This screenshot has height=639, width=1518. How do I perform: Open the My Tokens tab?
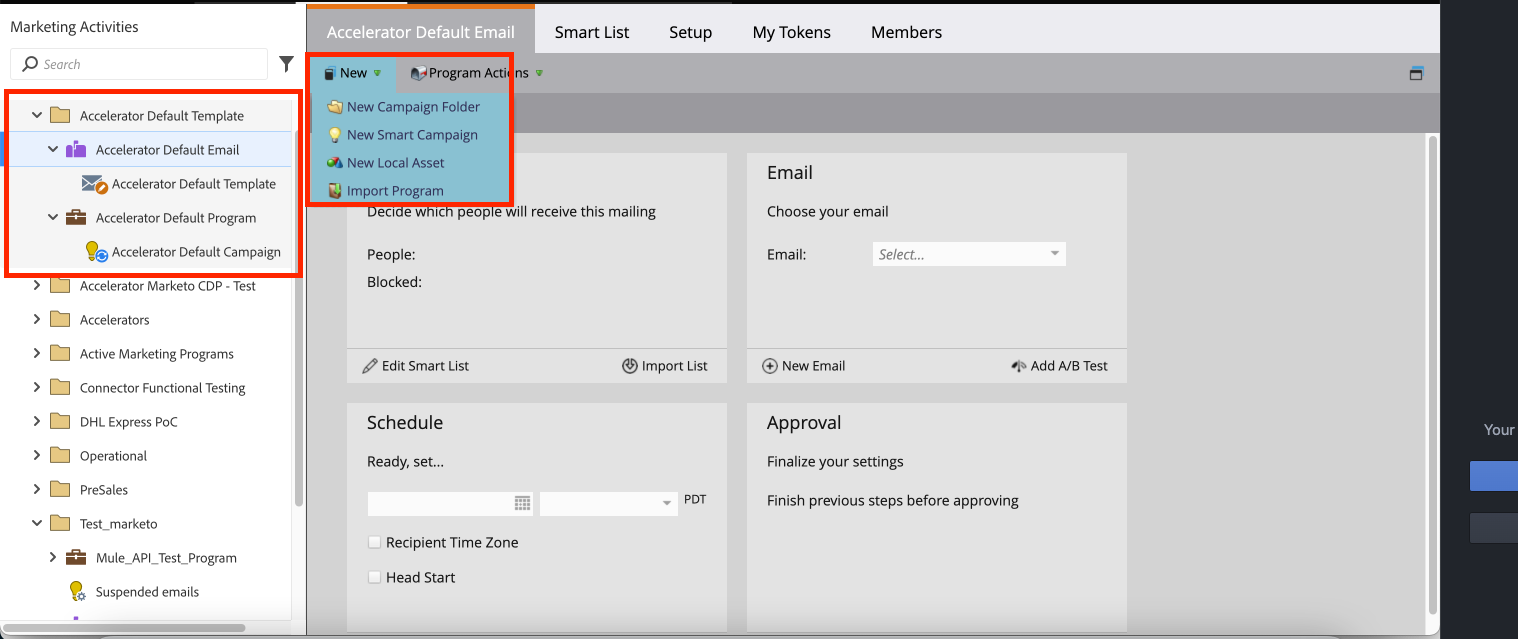tap(792, 32)
